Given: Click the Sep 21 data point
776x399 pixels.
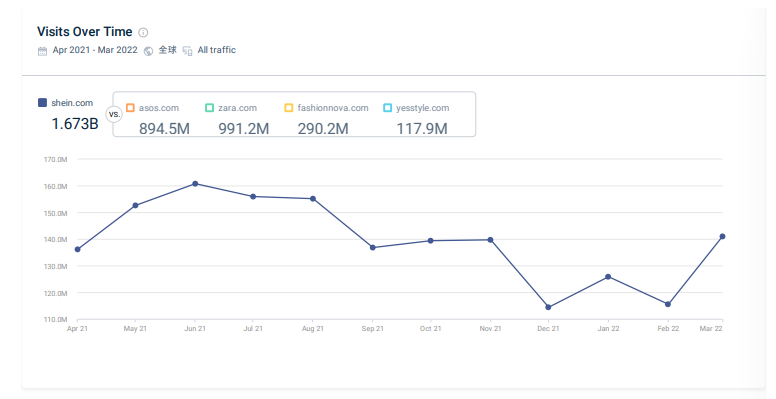Looking at the screenshot, I should (373, 248).
